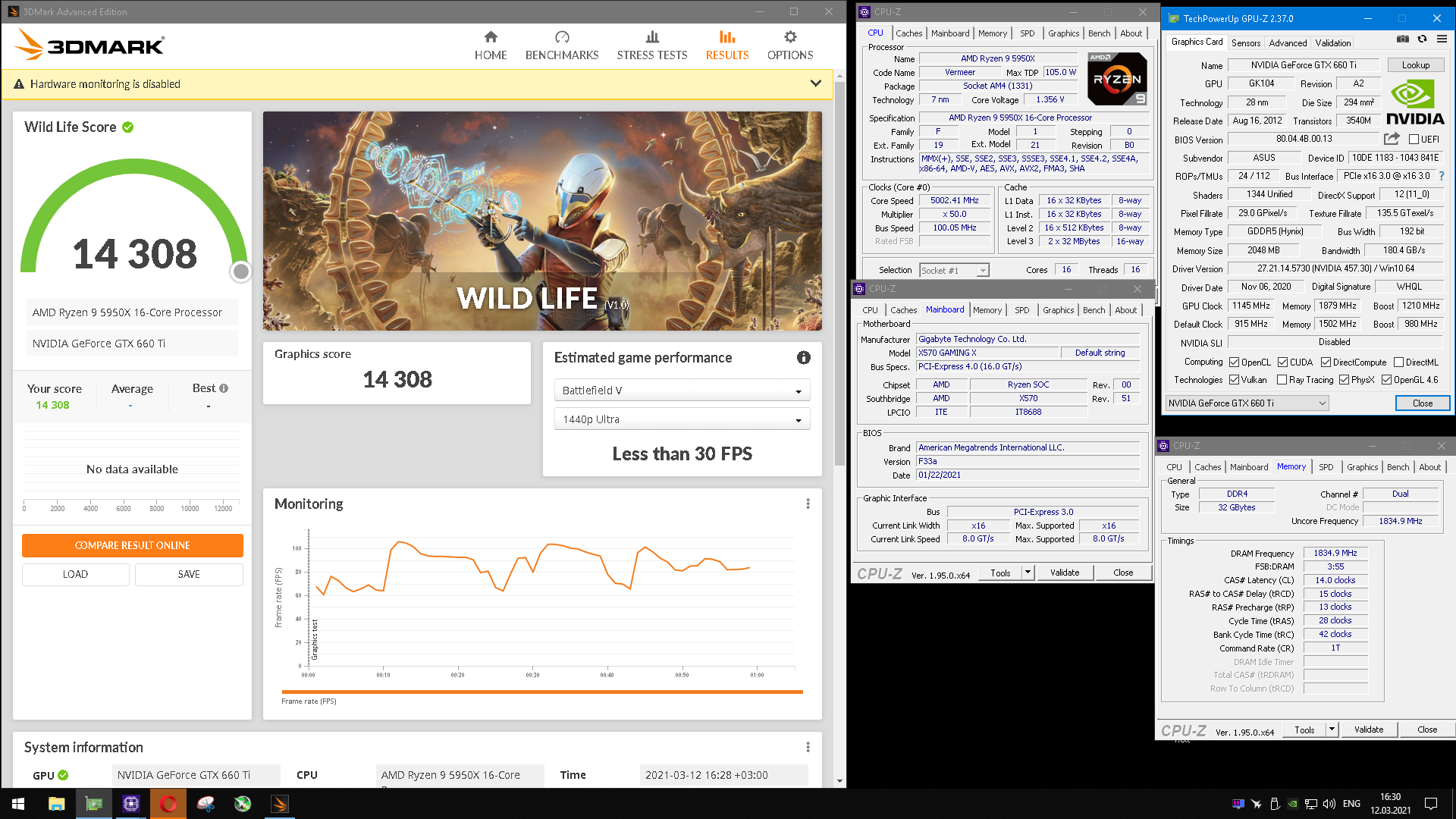The image size is (1456, 819).
Task: Click the orange frame rate timeline bar
Action: click(x=542, y=692)
